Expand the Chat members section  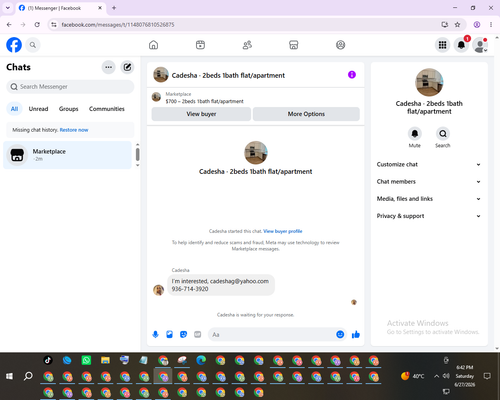click(429, 182)
